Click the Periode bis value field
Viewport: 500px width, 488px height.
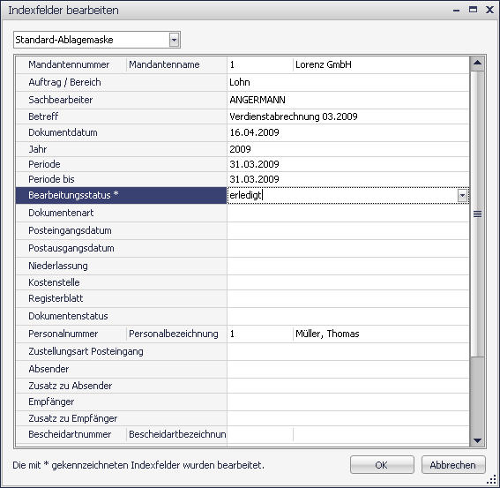[x=348, y=179]
